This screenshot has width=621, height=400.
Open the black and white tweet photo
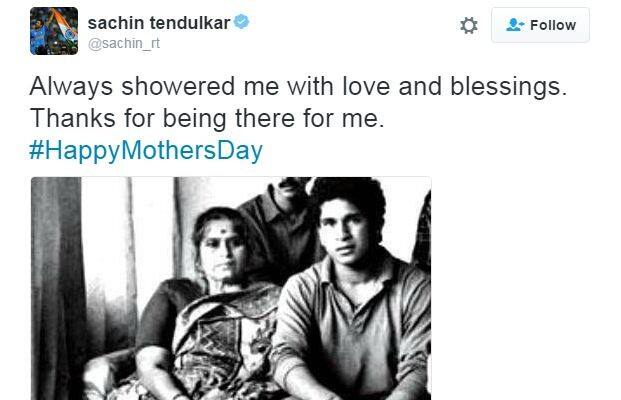(231, 288)
